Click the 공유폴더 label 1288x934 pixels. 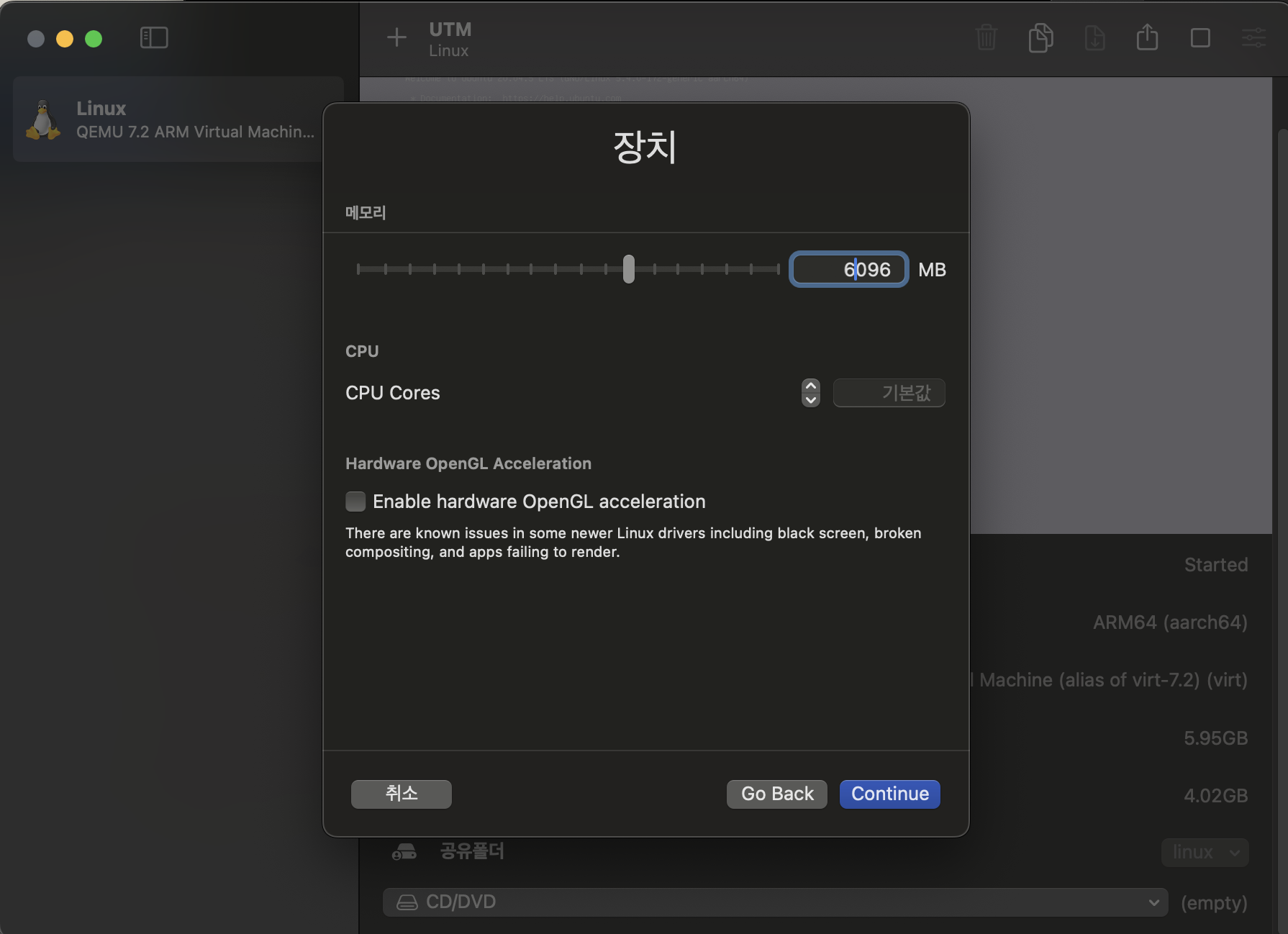(x=472, y=852)
